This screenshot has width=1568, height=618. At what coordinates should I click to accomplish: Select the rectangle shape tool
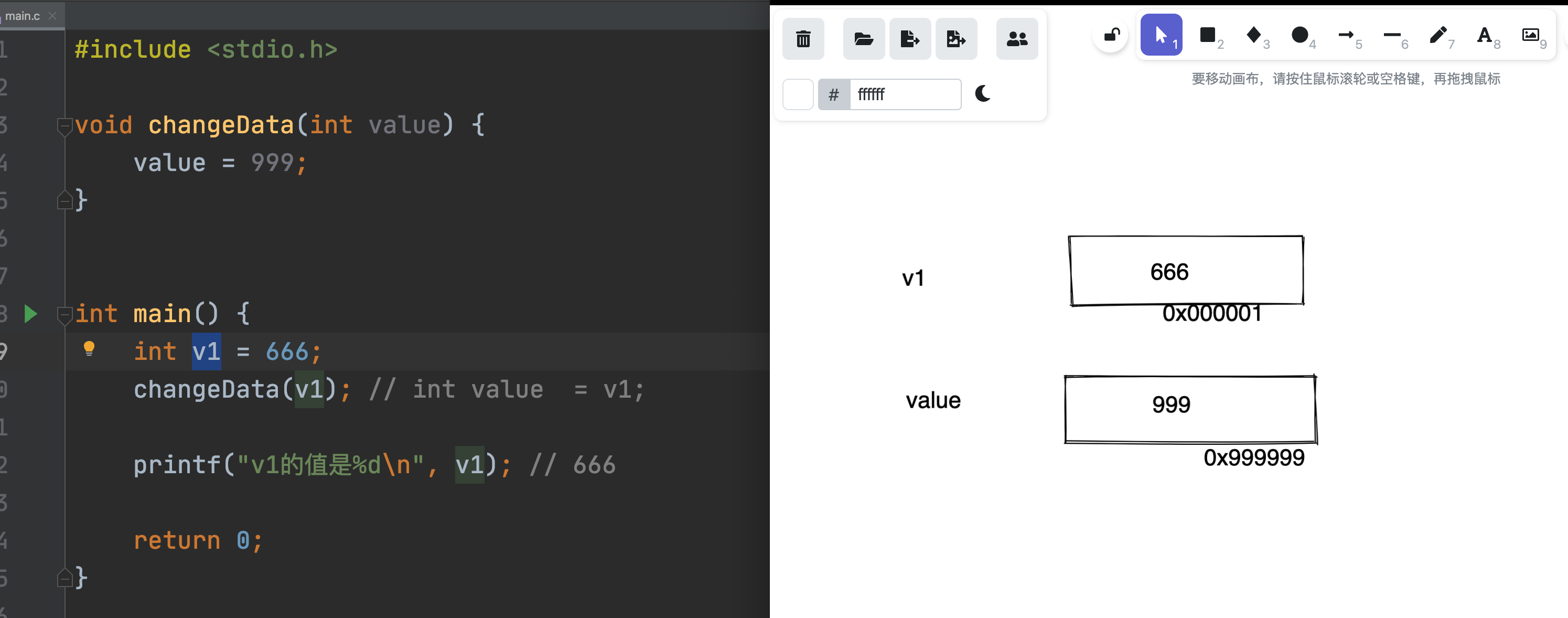coord(1208,35)
